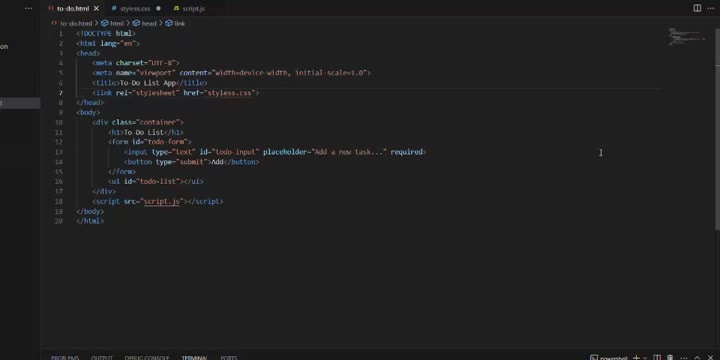Click the opening head tag on line 3

(x=88, y=53)
